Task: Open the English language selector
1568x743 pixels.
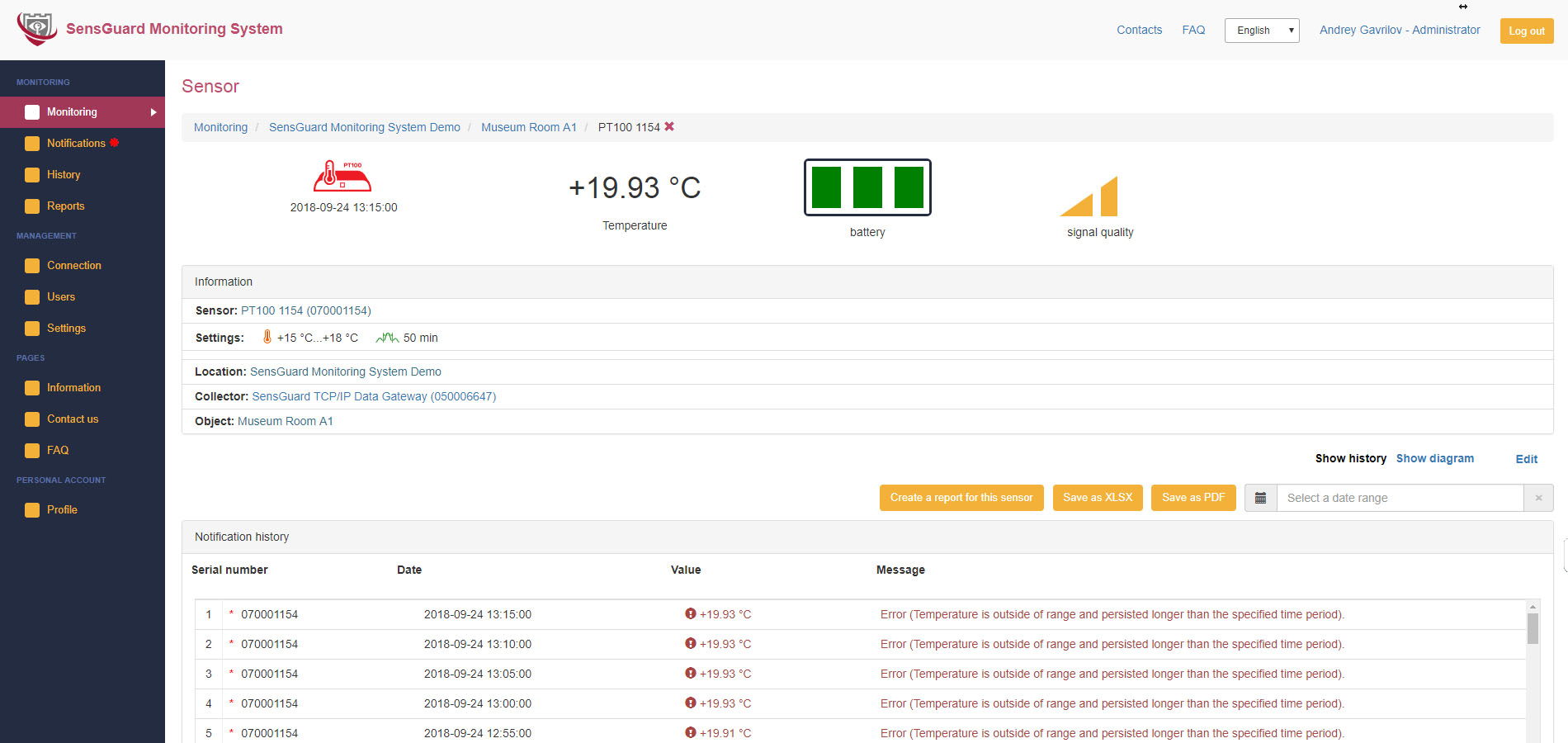Action: pos(1261,30)
